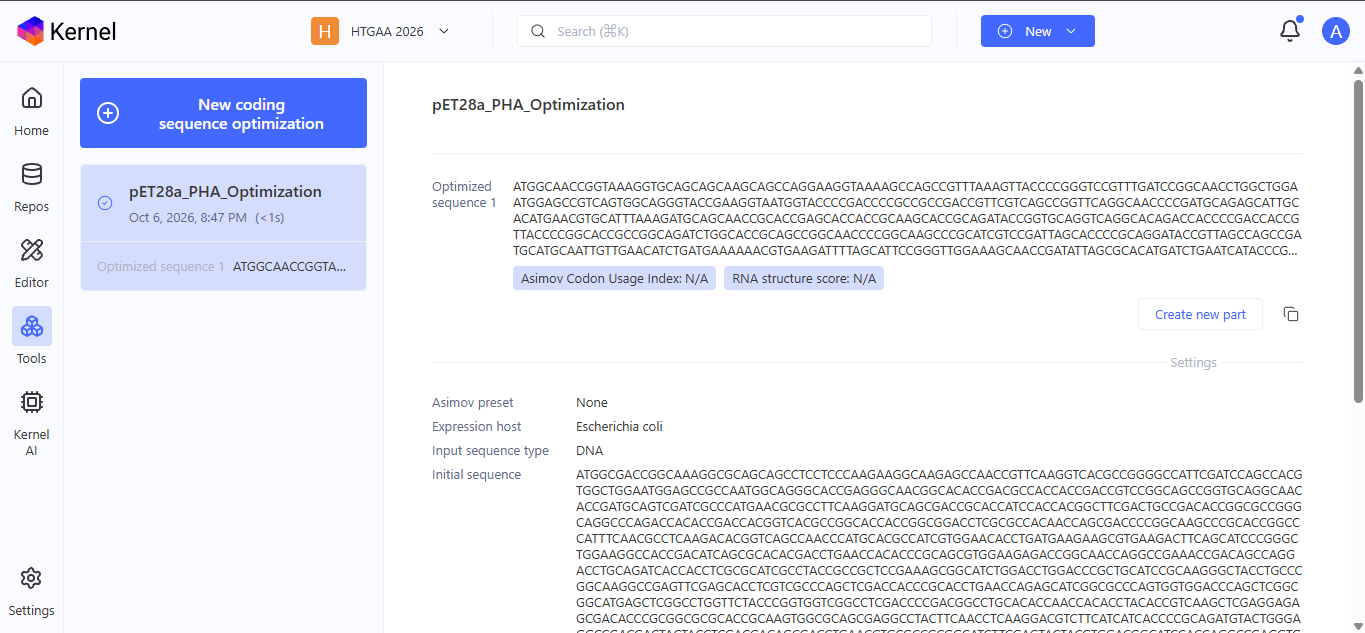Click the RNA structure score badge
Viewport: 1365px width, 633px height.
click(x=804, y=279)
